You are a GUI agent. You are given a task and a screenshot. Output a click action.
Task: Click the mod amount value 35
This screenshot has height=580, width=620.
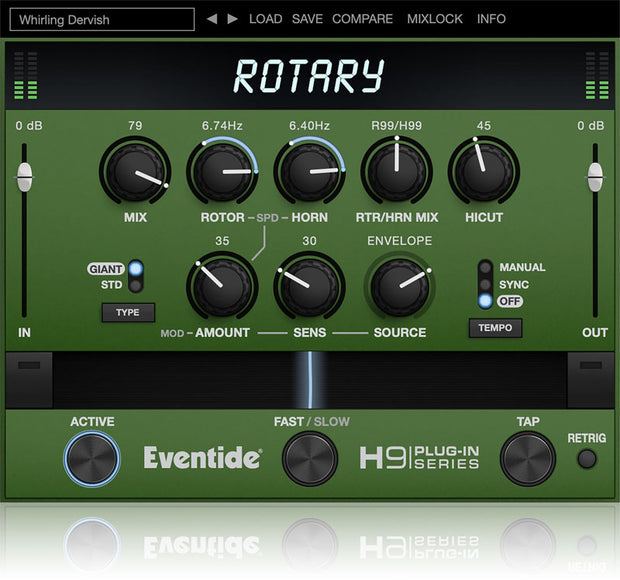222,241
